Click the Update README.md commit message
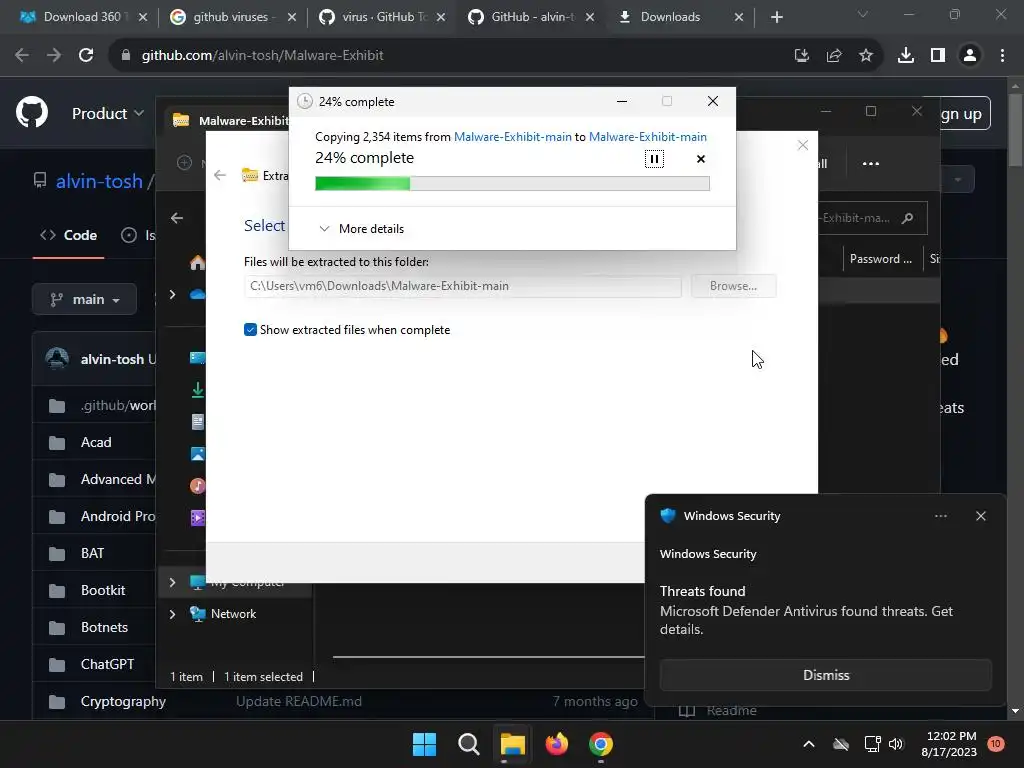Screen dimensions: 1024x768 [298, 701]
